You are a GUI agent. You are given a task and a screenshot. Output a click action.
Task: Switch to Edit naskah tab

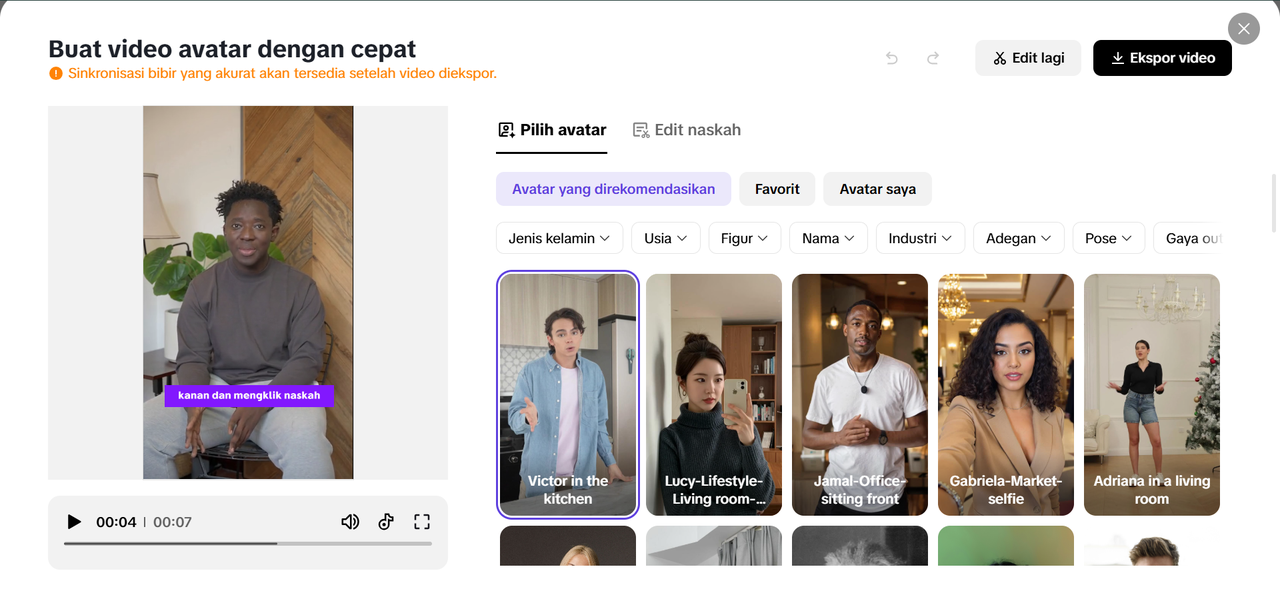pos(687,130)
